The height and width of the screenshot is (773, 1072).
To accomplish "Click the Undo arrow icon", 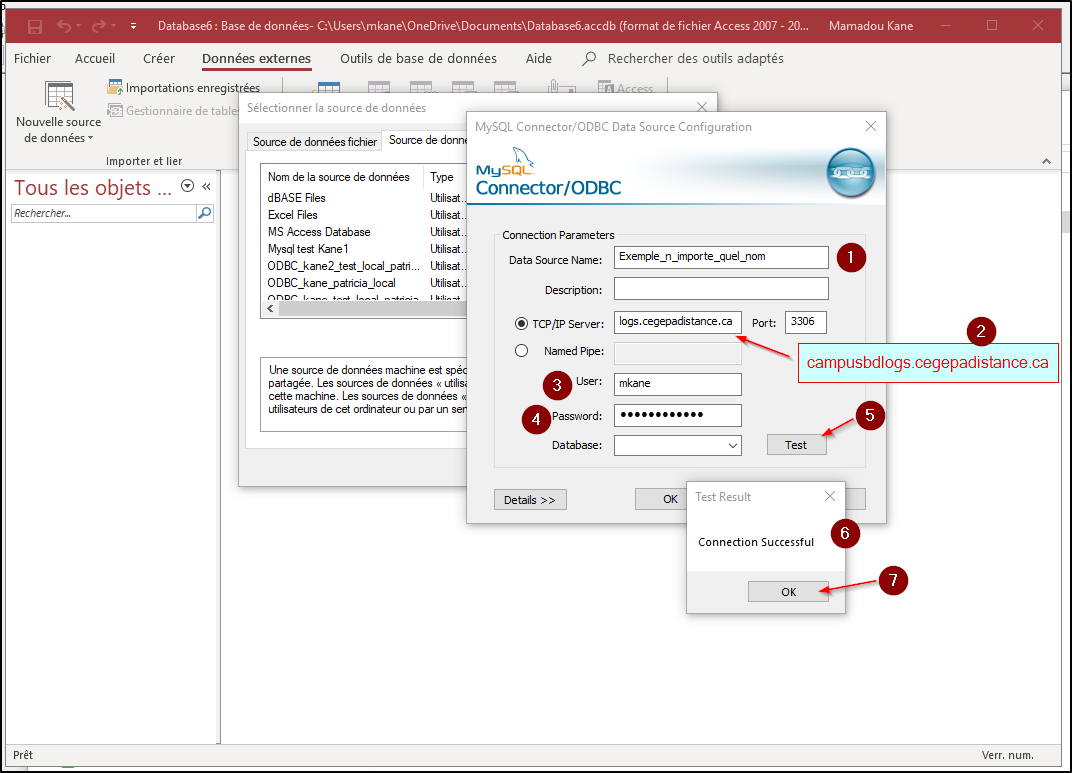I will [64, 26].
